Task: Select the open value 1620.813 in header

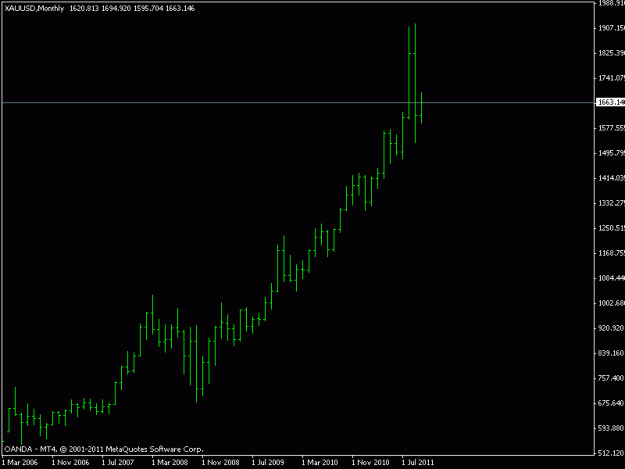Action: (84, 8)
